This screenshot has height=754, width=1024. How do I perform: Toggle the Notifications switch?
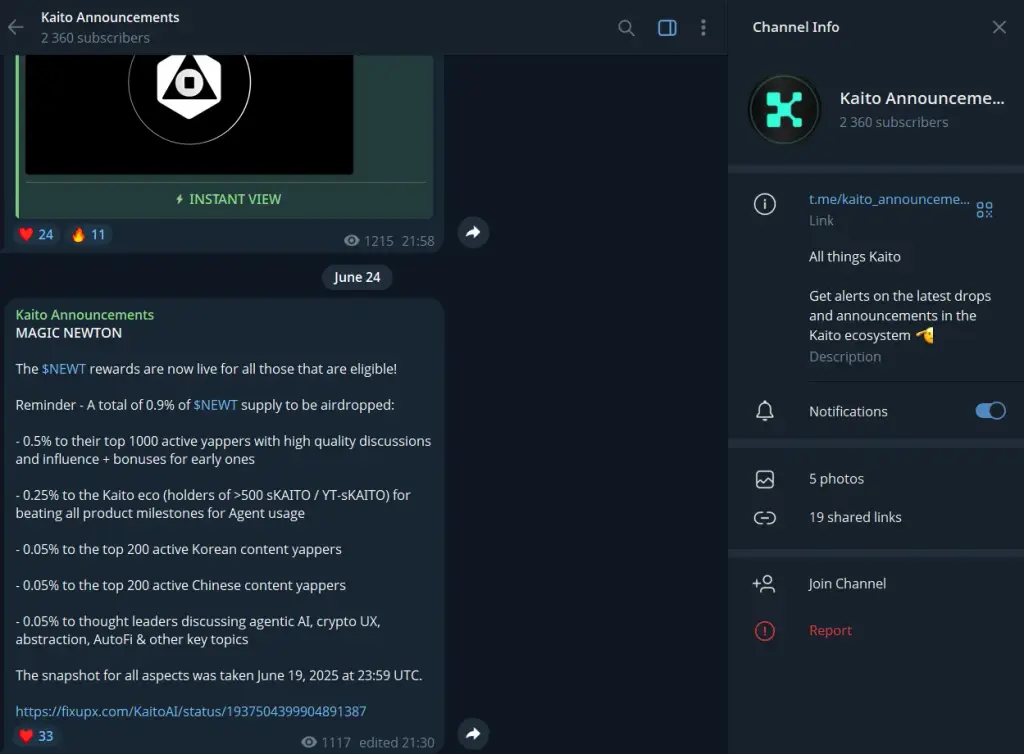990,411
